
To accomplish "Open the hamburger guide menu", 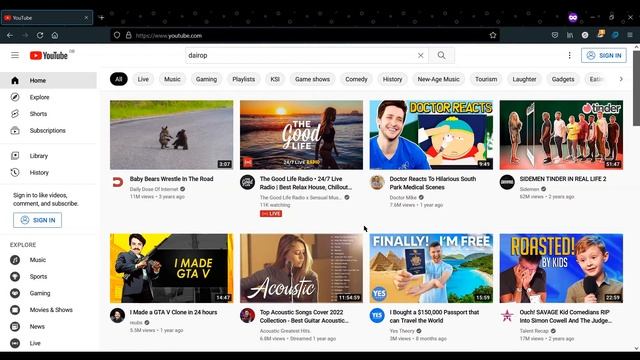I will (x=15, y=55).
